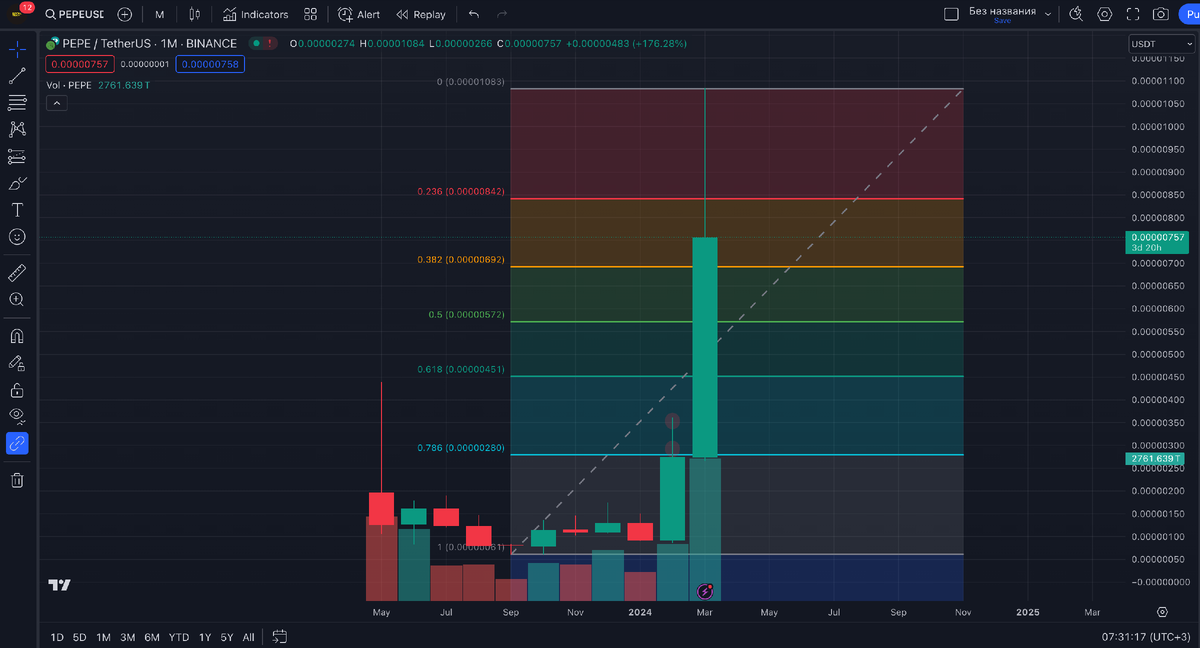Open the Indicators dialog

click(x=255, y=14)
